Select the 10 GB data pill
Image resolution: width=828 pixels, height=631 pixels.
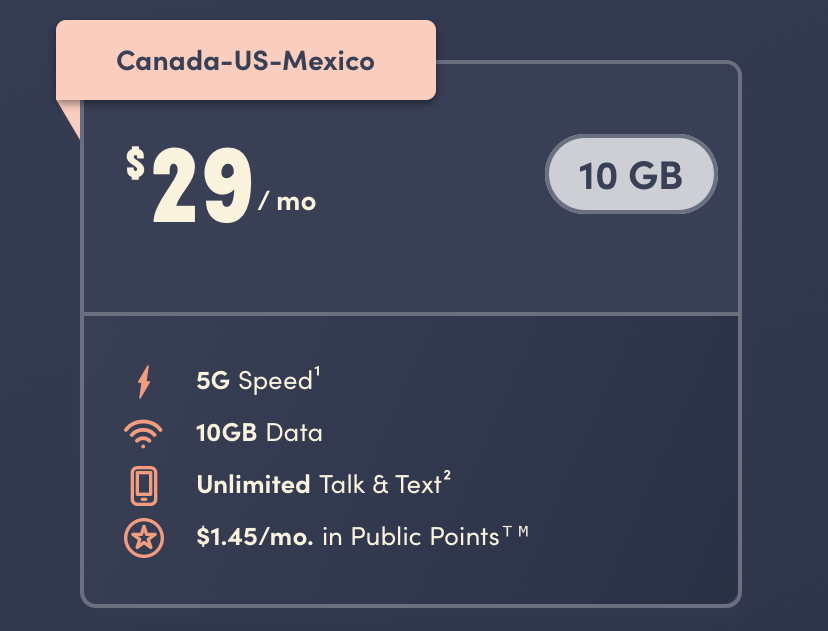pyautogui.click(x=631, y=174)
